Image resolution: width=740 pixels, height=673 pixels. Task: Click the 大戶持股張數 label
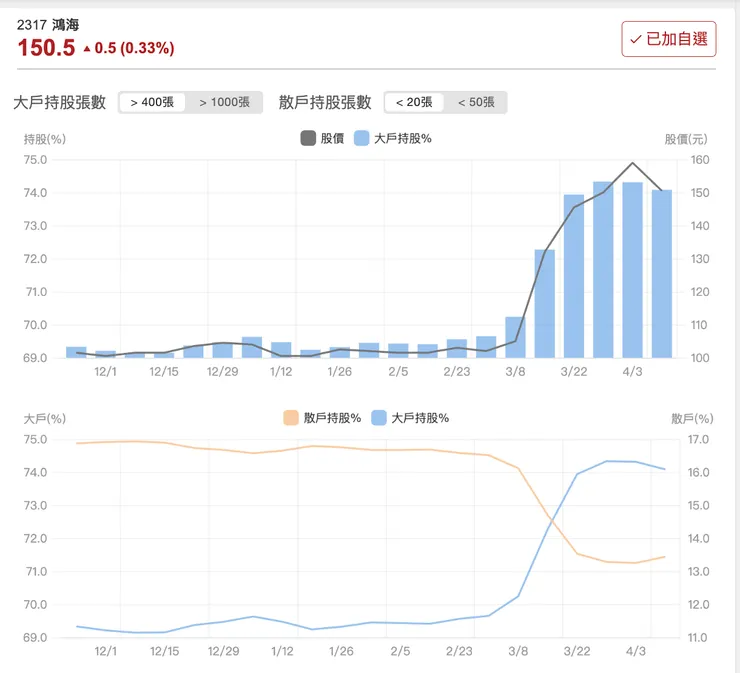click(x=59, y=102)
